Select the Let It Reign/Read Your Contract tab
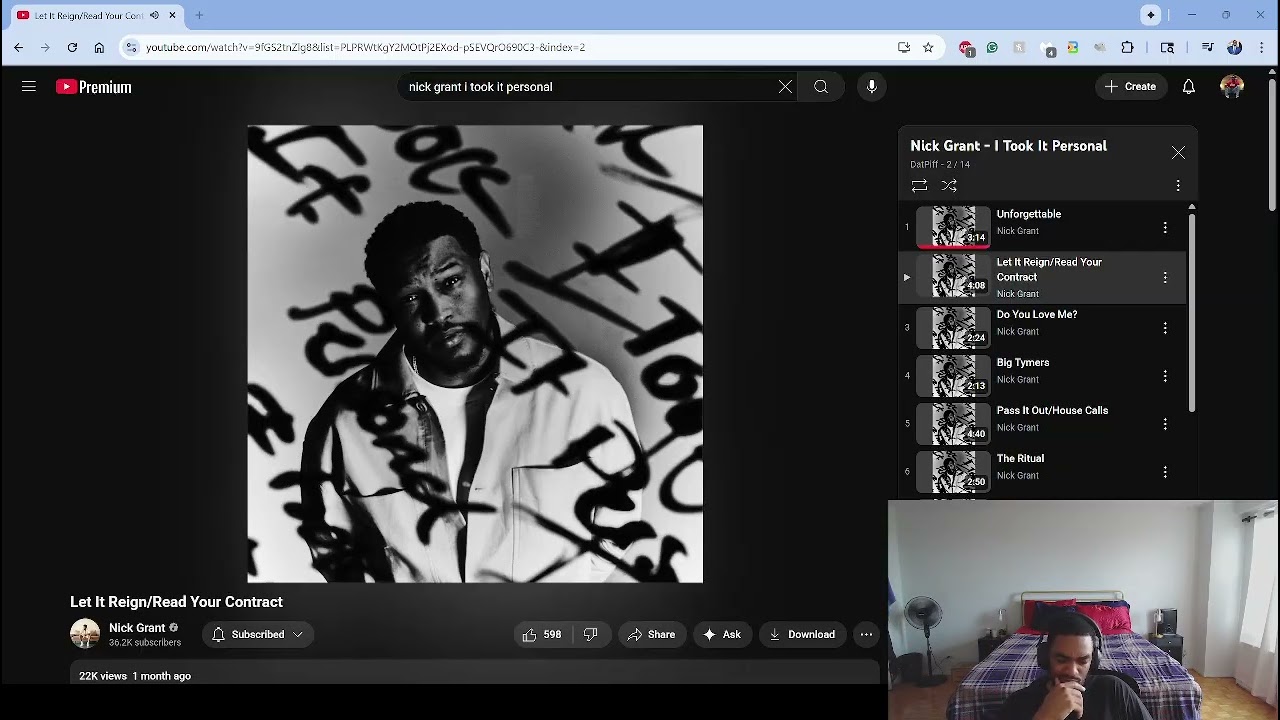The width and height of the screenshot is (1280, 720). tap(97, 15)
